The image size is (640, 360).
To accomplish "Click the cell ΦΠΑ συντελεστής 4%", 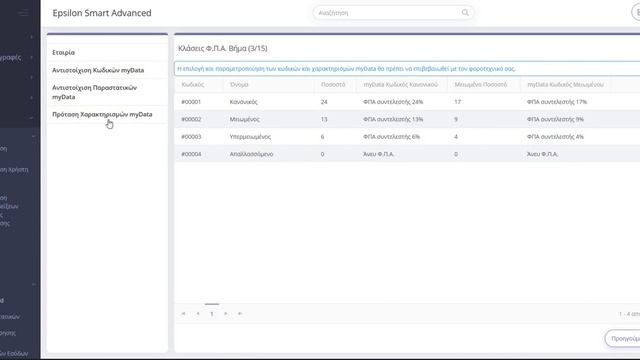I will (555, 137).
